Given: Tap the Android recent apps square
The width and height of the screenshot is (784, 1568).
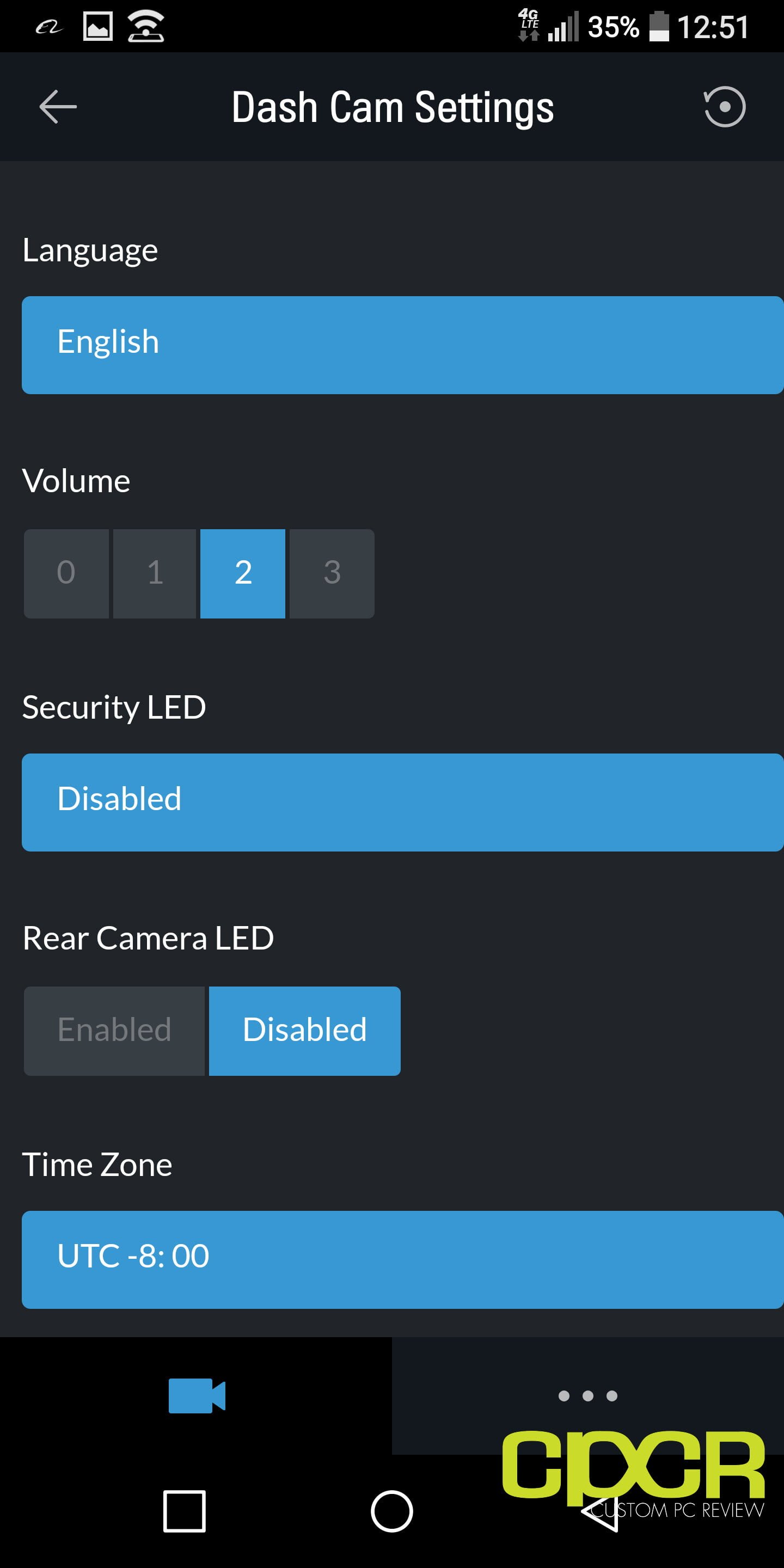Looking at the screenshot, I should (x=184, y=1511).
